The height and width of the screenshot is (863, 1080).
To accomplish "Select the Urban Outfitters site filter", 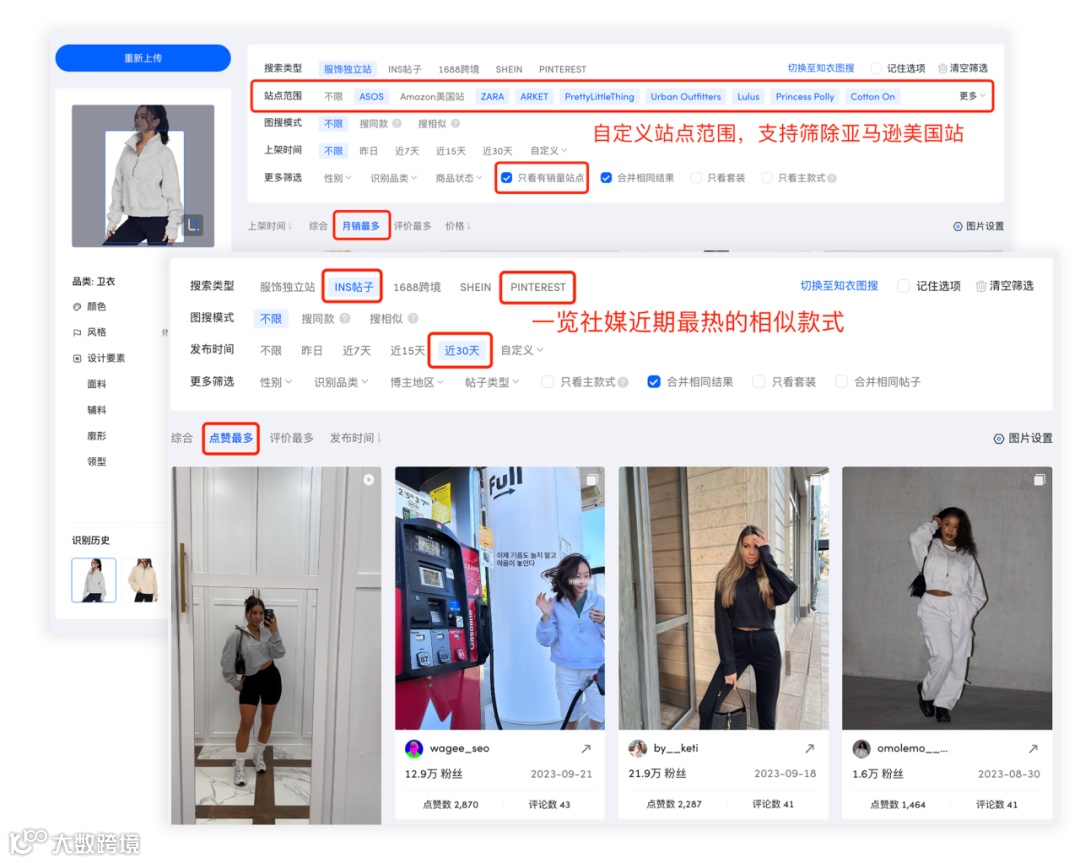I will point(685,96).
